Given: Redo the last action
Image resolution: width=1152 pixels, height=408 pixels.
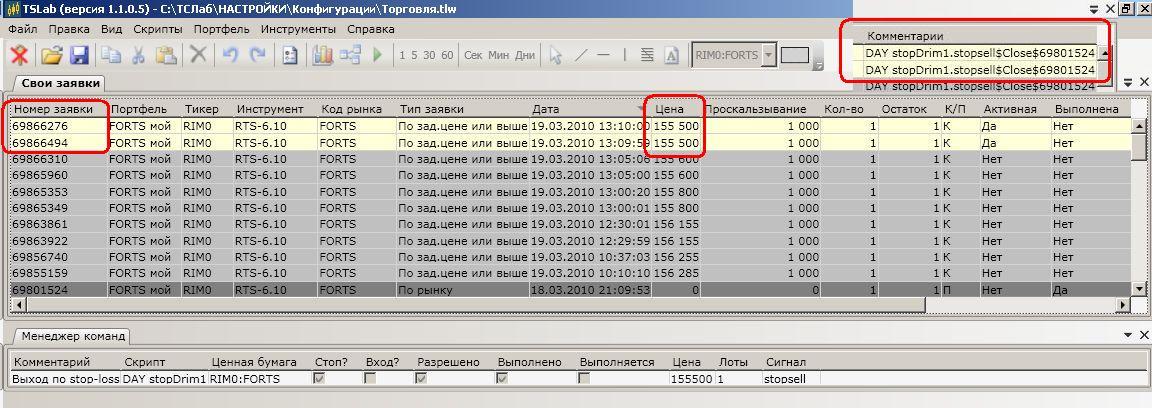Looking at the screenshot, I should click(x=258, y=55).
